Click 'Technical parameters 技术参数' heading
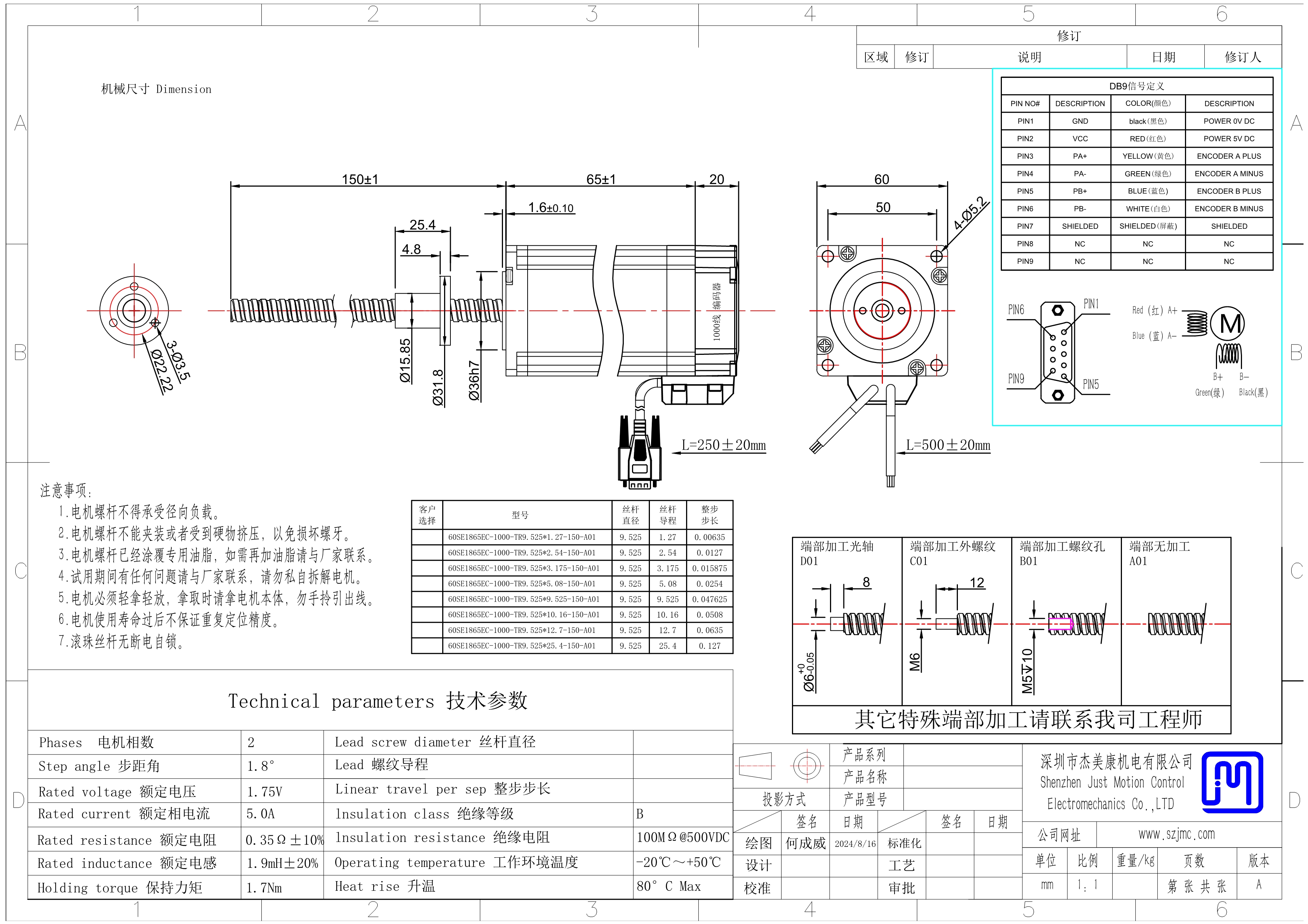Viewport: 1308px width, 924px height. pyautogui.click(x=378, y=701)
